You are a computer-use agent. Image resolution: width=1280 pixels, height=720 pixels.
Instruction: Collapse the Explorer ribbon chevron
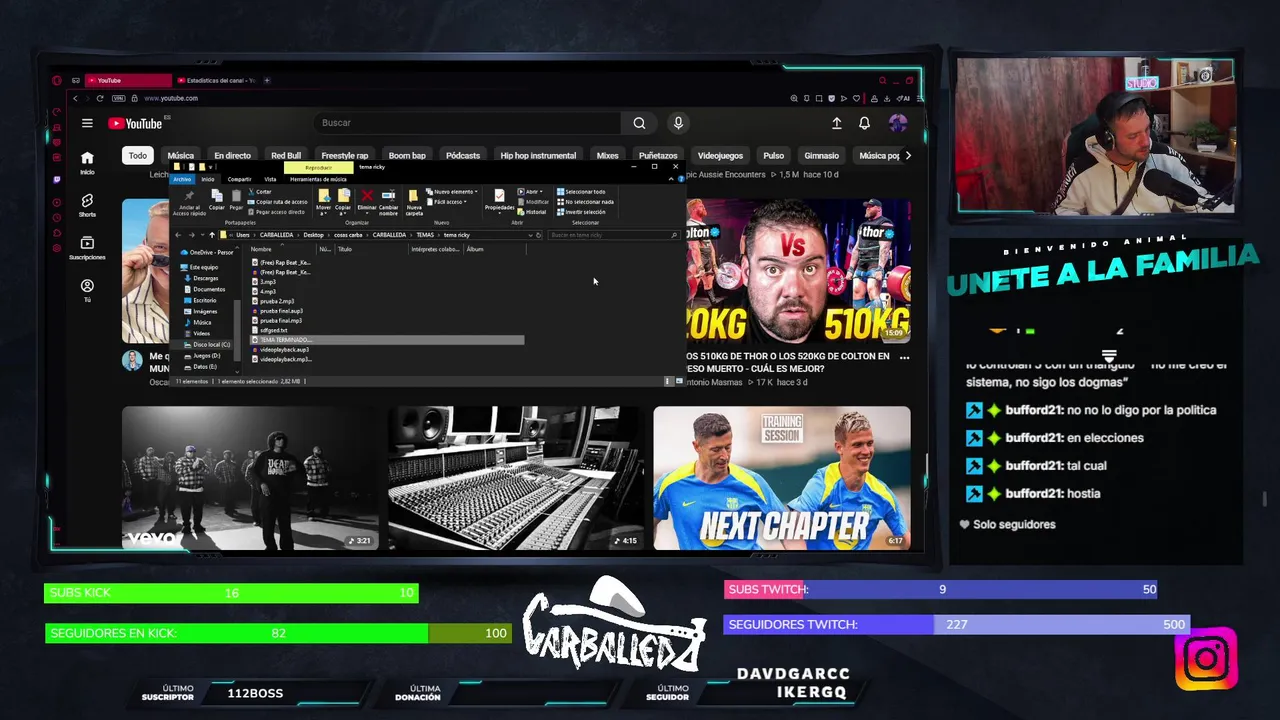(671, 179)
